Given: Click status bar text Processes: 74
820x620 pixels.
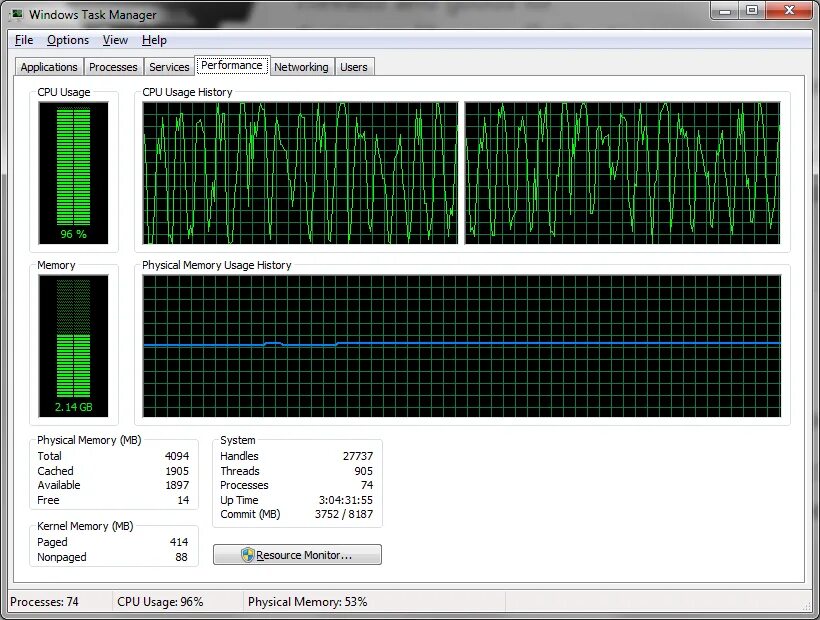Looking at the screenshot, I should (44, 602).
